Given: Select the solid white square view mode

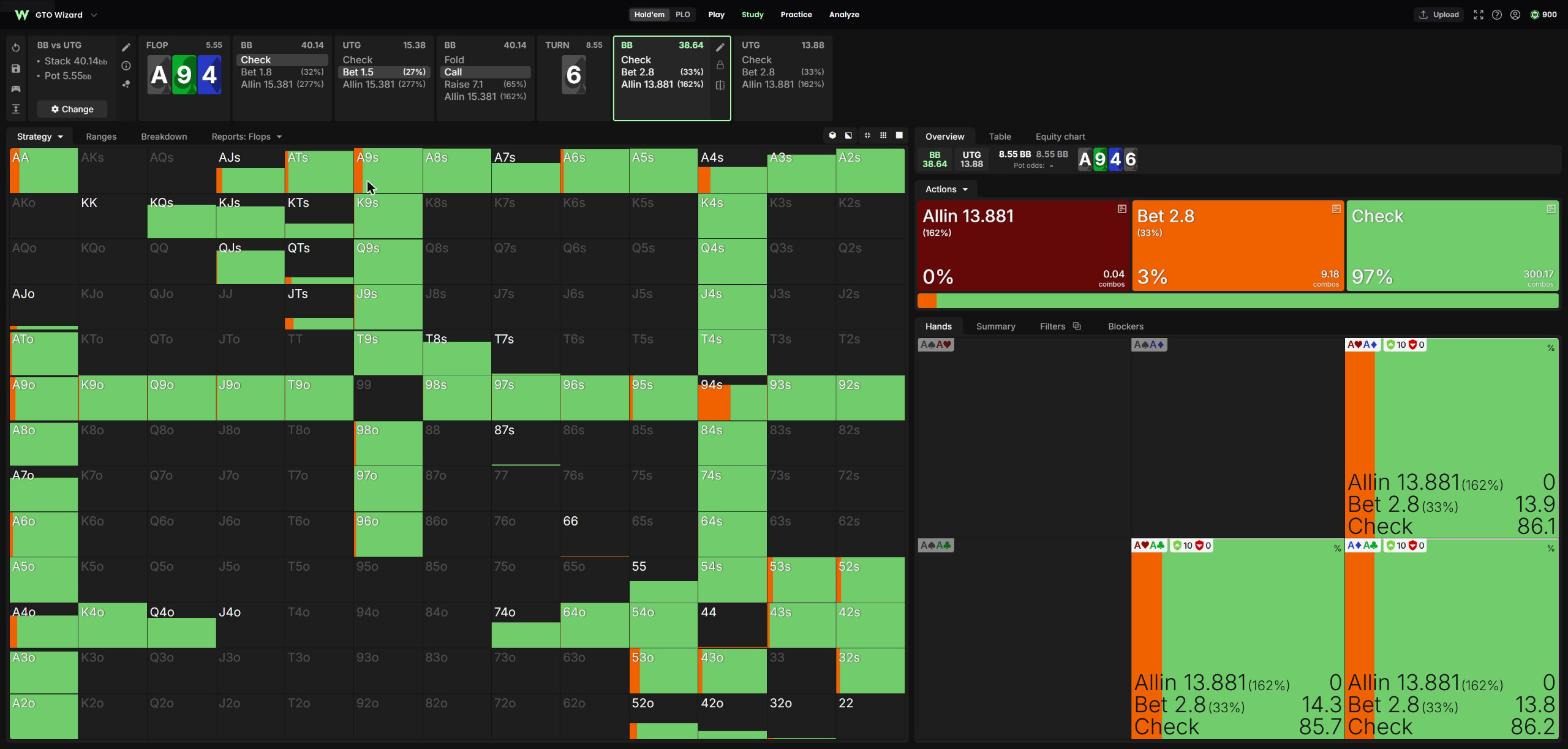Looking at the screenshot, I should point(899,136).
